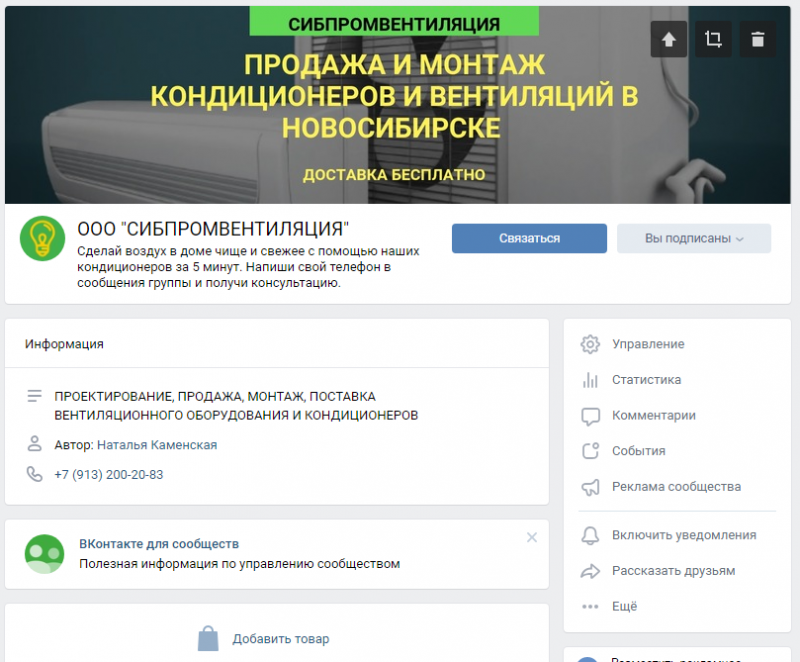This screenshot has width=800, height=662.
Task: Click Полезная информация по управлению сообществом text
Action: (x=240, y=564)
